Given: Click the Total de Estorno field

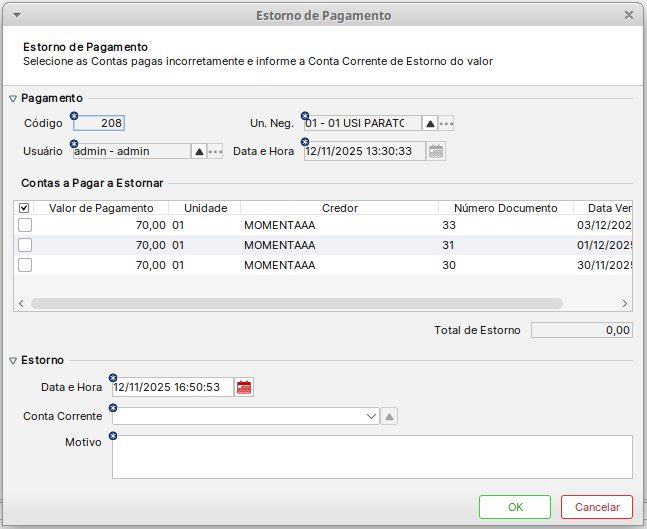Looking at the screenshot, I should pyautogui.click(x=582, y=330).
